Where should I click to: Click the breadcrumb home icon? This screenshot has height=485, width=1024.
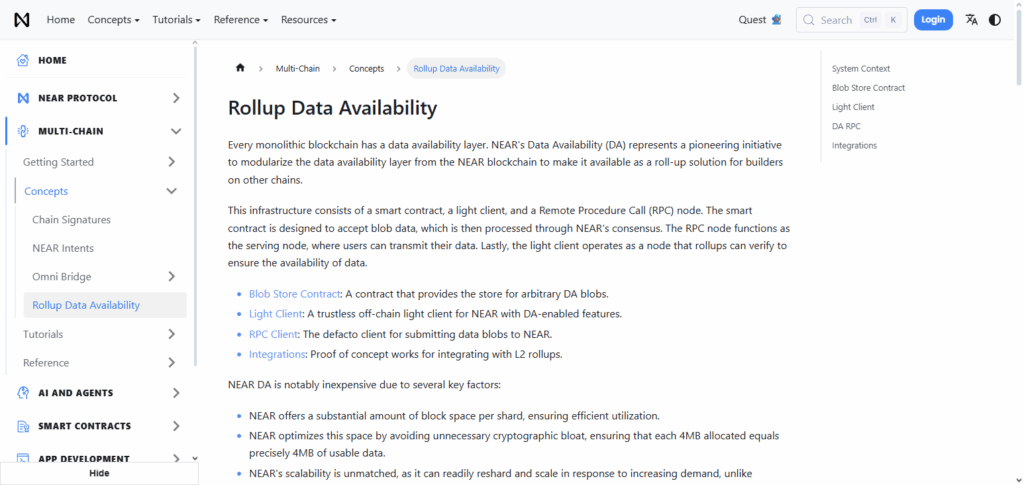tap(240, 68)
